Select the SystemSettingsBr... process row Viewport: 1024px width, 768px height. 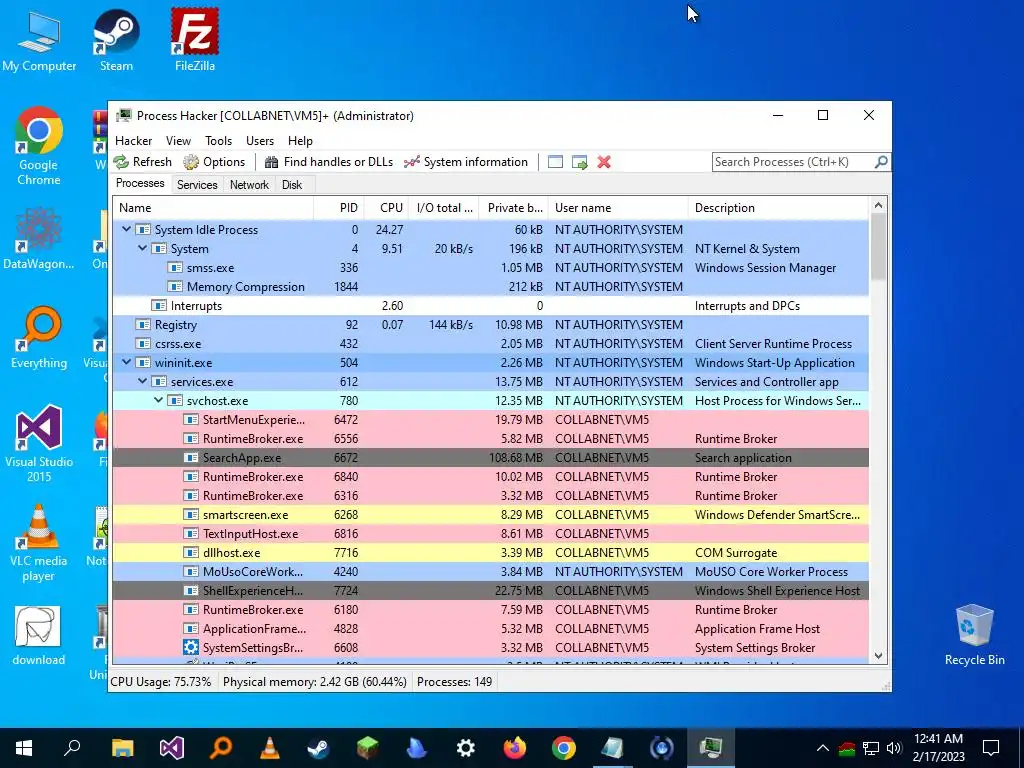491,647
